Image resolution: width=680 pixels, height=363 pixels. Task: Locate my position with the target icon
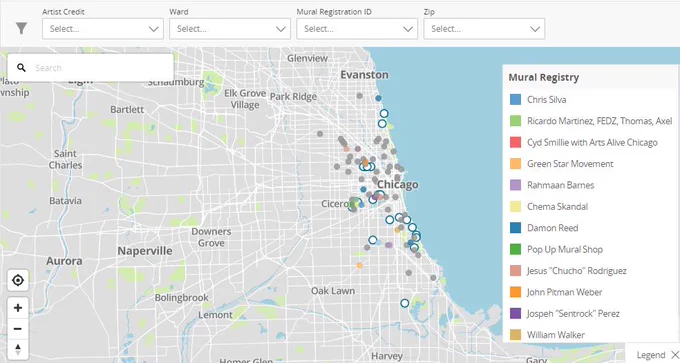[18, 280]
